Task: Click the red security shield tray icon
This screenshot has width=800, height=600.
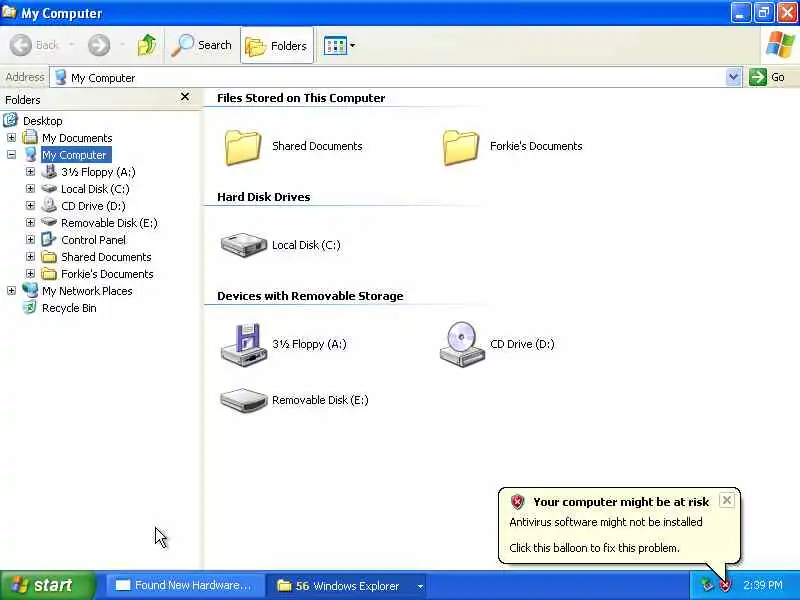Action: coord(725,585)
